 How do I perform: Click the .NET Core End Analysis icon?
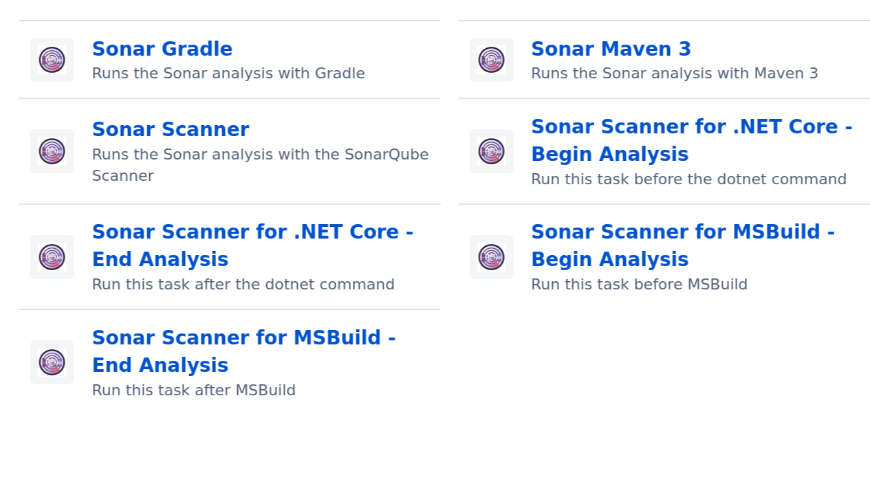[52, 257]
